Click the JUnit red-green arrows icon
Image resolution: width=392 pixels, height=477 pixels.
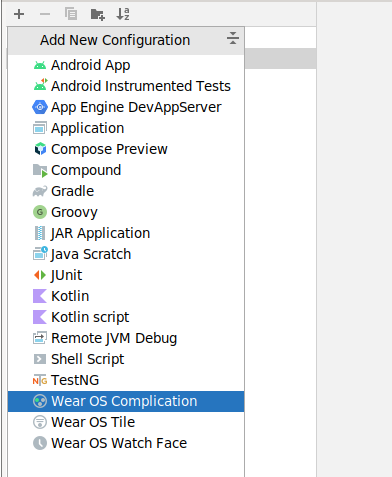pos(40,275)
